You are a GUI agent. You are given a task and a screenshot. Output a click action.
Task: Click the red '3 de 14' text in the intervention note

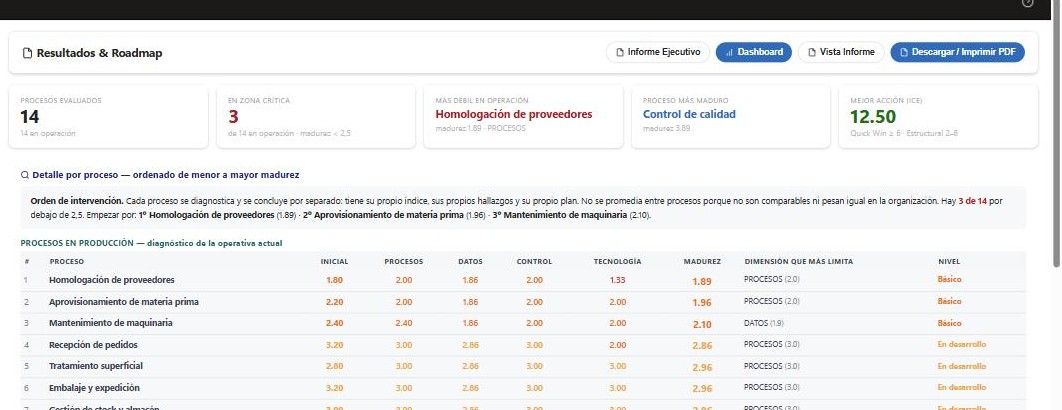tap(973, 201)
